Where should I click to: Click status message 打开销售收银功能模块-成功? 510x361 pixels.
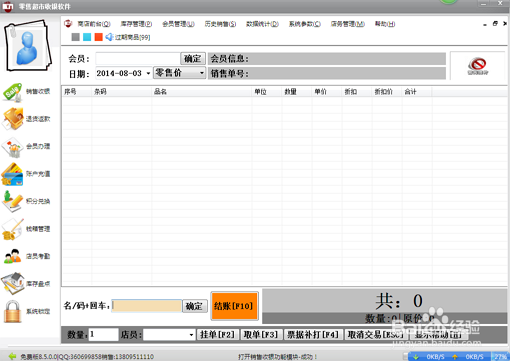coord(277,357)
